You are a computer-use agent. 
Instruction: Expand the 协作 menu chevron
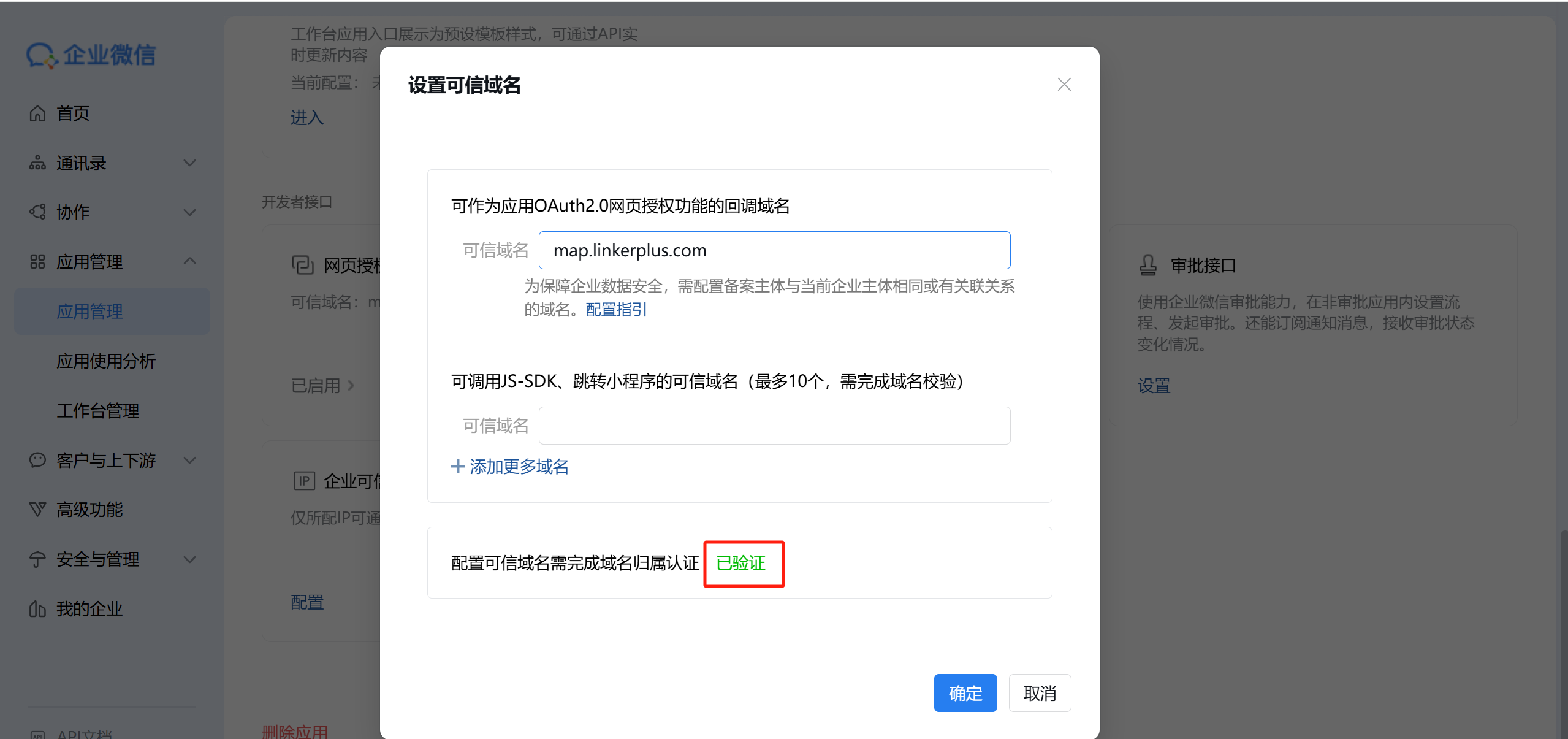pyautogui.click(x=190, y=212)
